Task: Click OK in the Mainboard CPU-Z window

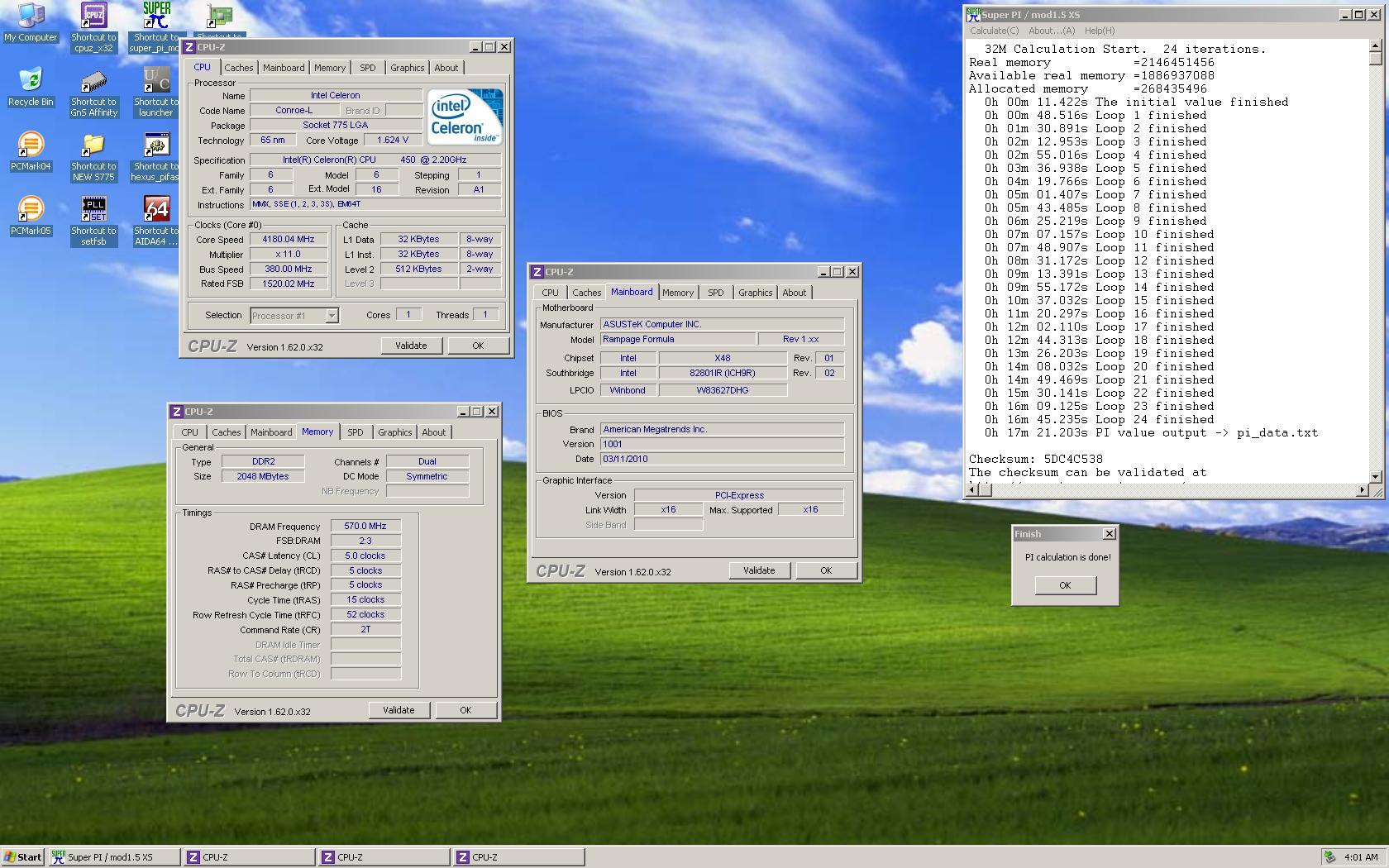Action: [x=826, y=570]
